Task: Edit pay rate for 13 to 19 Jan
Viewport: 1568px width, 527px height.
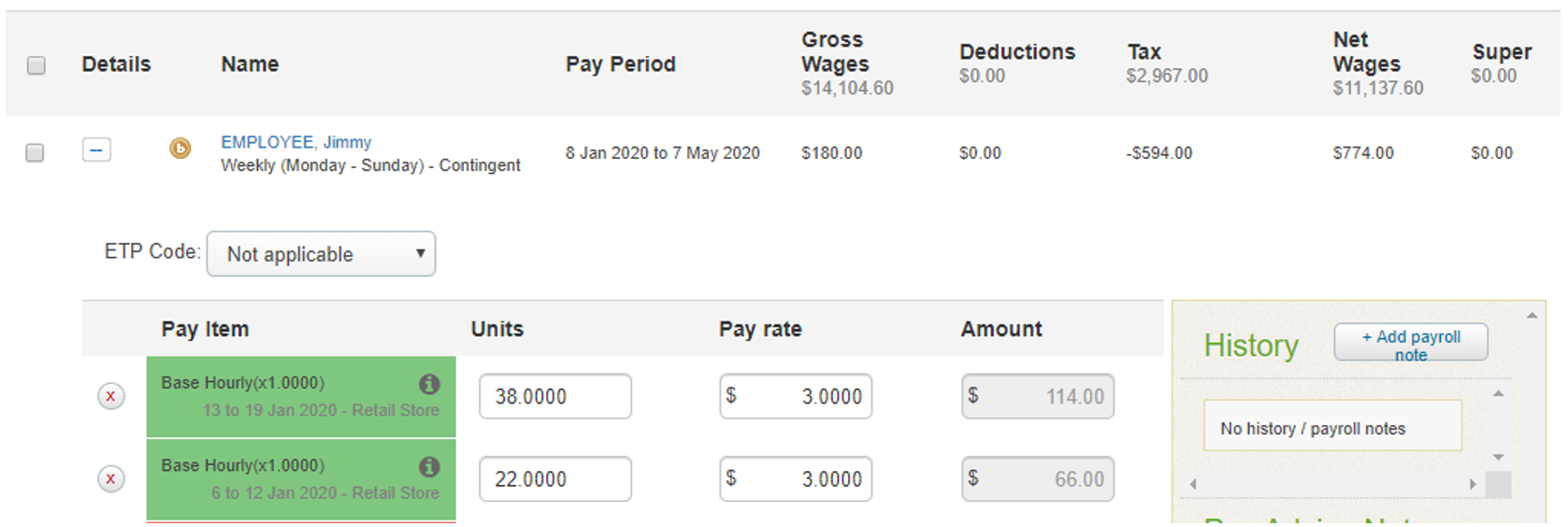Action: click(796, 396)
